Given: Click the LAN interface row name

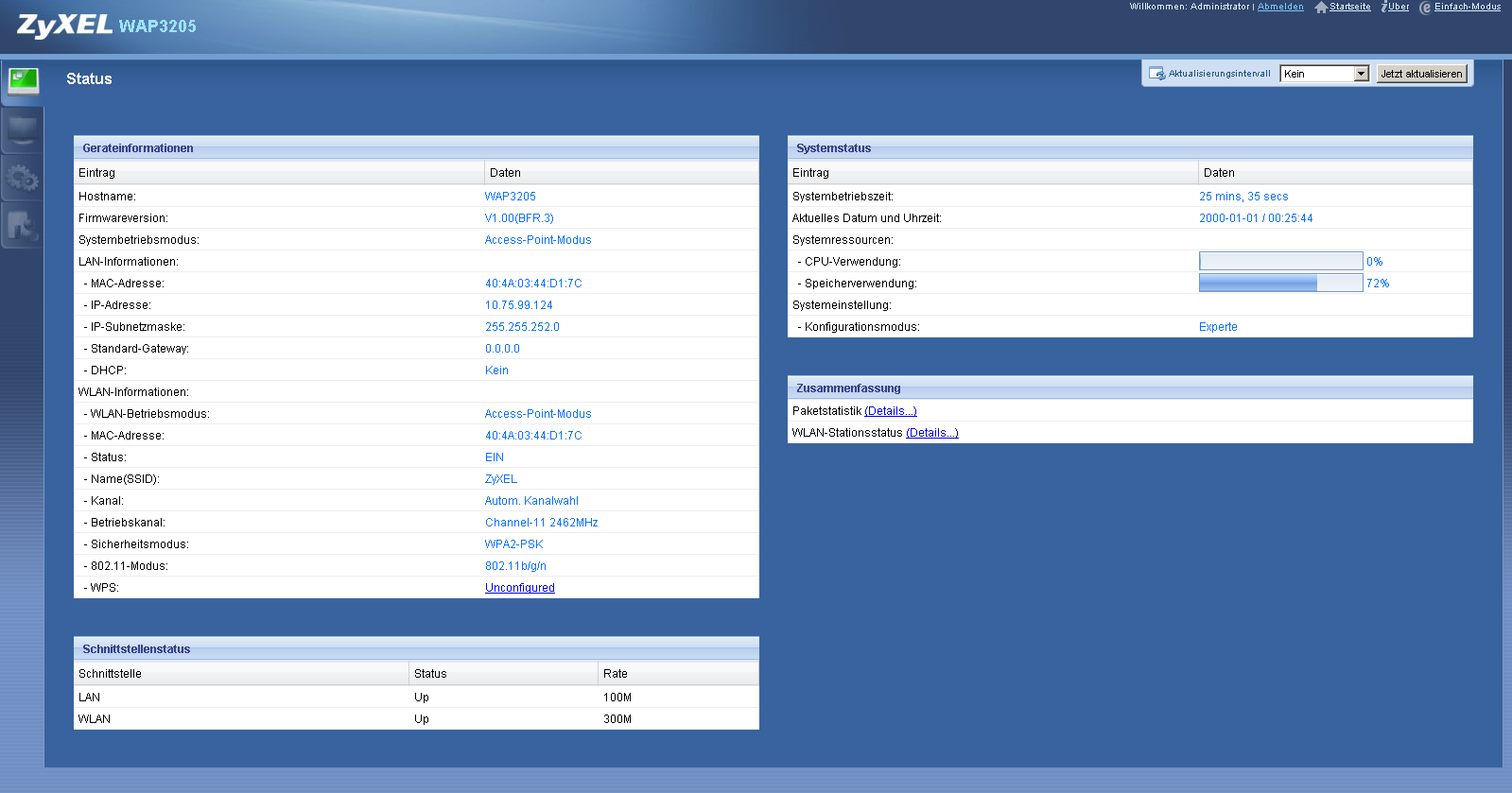Looking at the screenshot, I should point(89,698).
